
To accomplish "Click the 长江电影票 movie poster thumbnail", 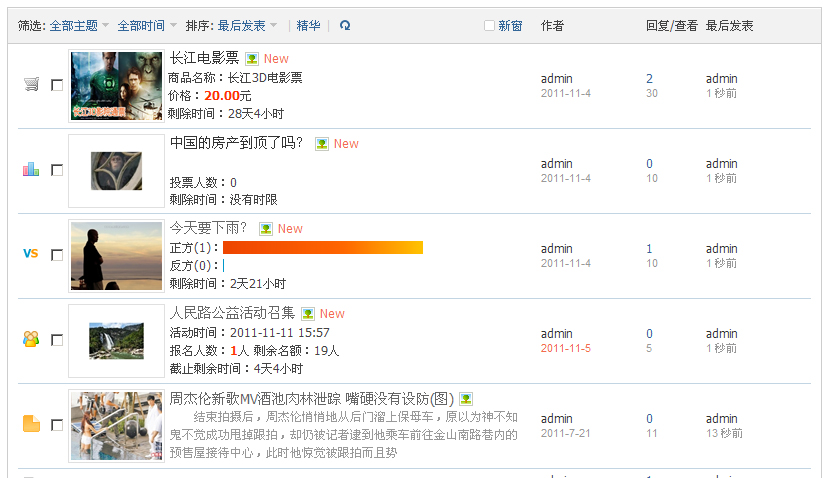I will coord(117,86).
